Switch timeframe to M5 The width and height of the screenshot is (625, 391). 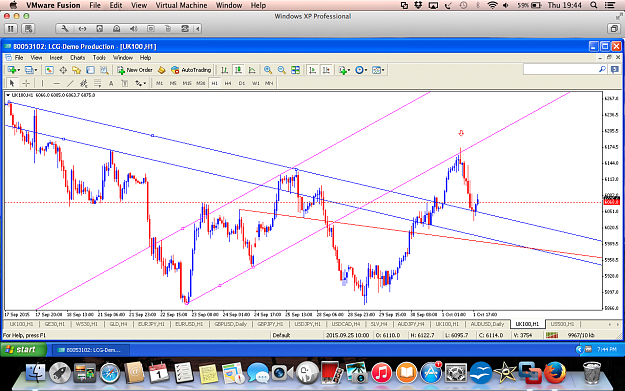[173, 83]
